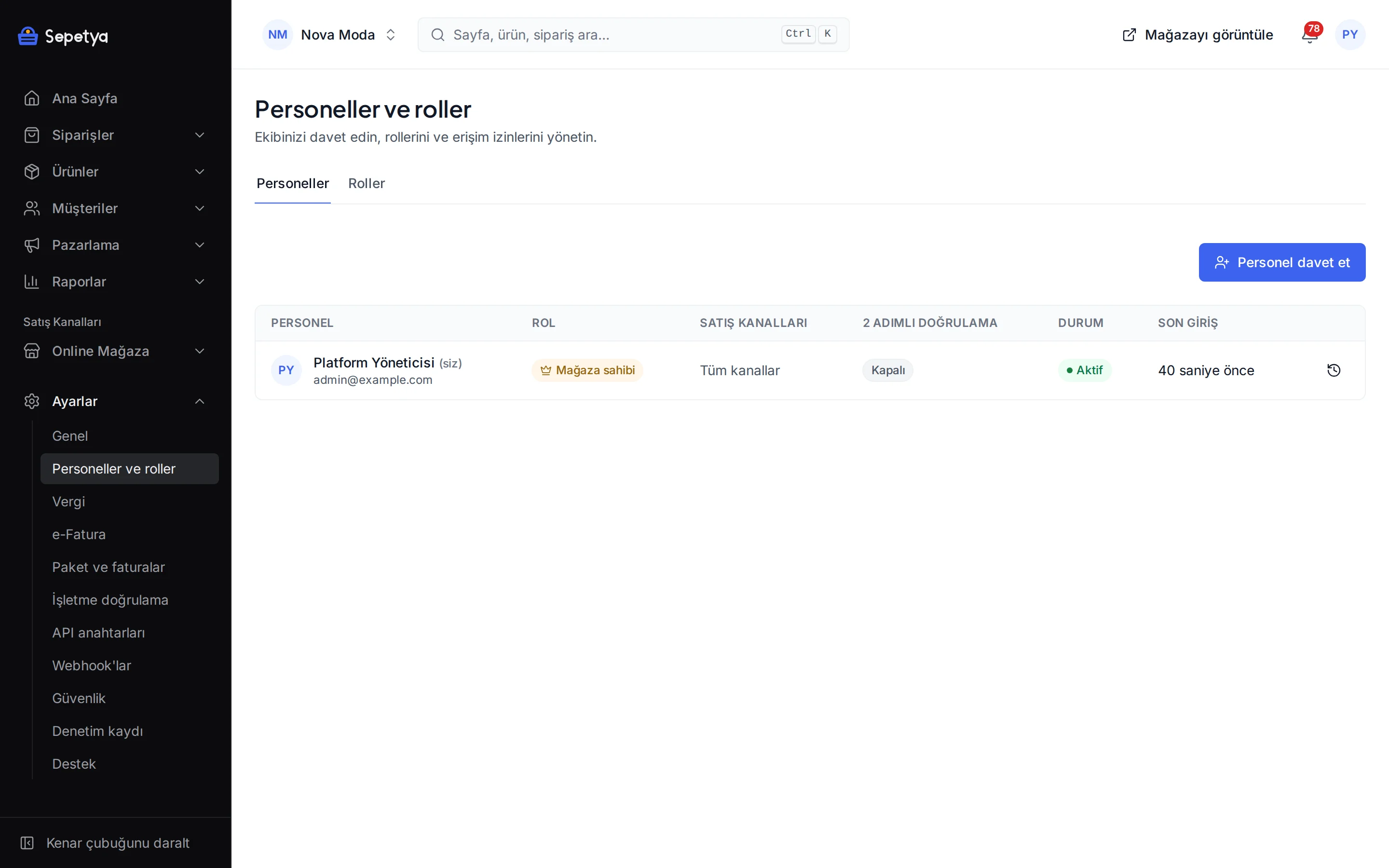The image size is (1389, 868).
Task: Click the search input field
Action: (x=633, y=35)
